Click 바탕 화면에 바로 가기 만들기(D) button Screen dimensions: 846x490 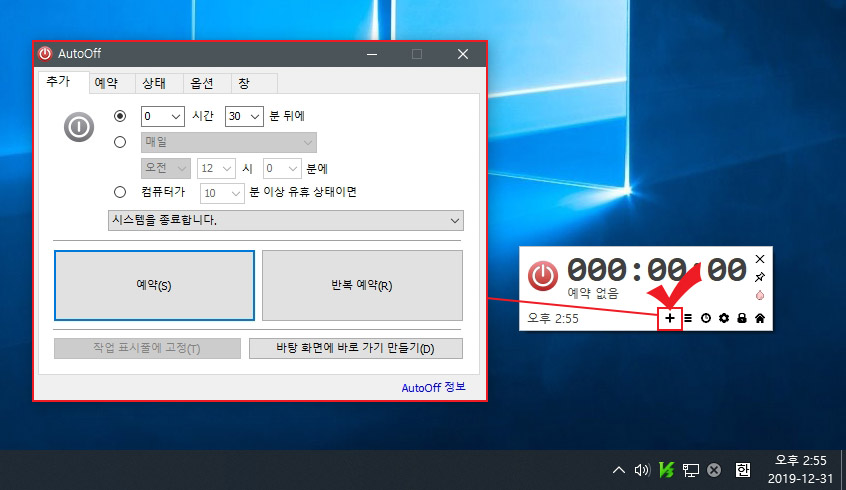356,348
